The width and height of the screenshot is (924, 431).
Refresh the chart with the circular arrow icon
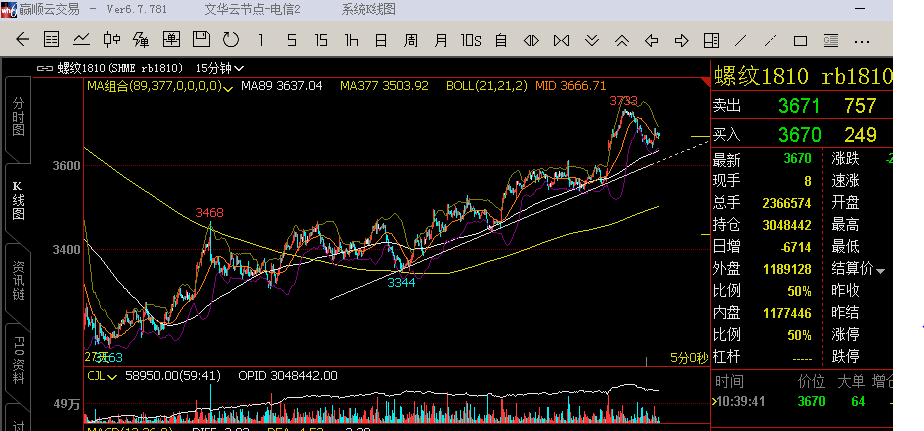(231, 40)
